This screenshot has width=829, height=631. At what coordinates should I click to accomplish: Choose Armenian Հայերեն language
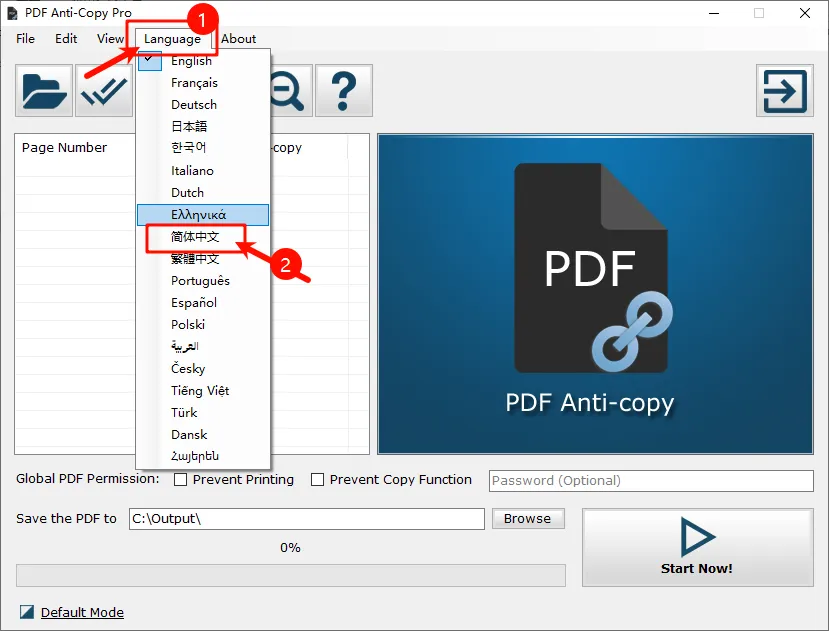(x=203, y=456)
